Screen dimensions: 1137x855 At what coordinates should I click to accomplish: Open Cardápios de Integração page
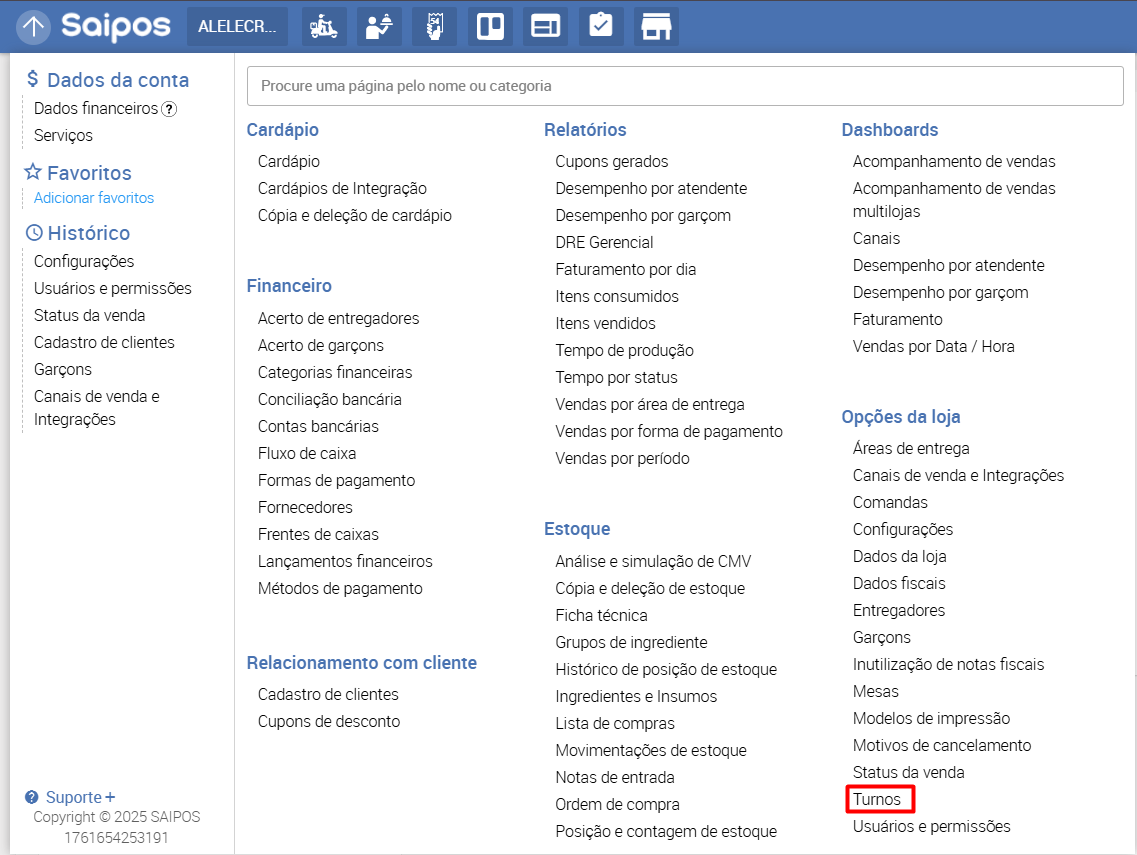[x=342, y=188]
